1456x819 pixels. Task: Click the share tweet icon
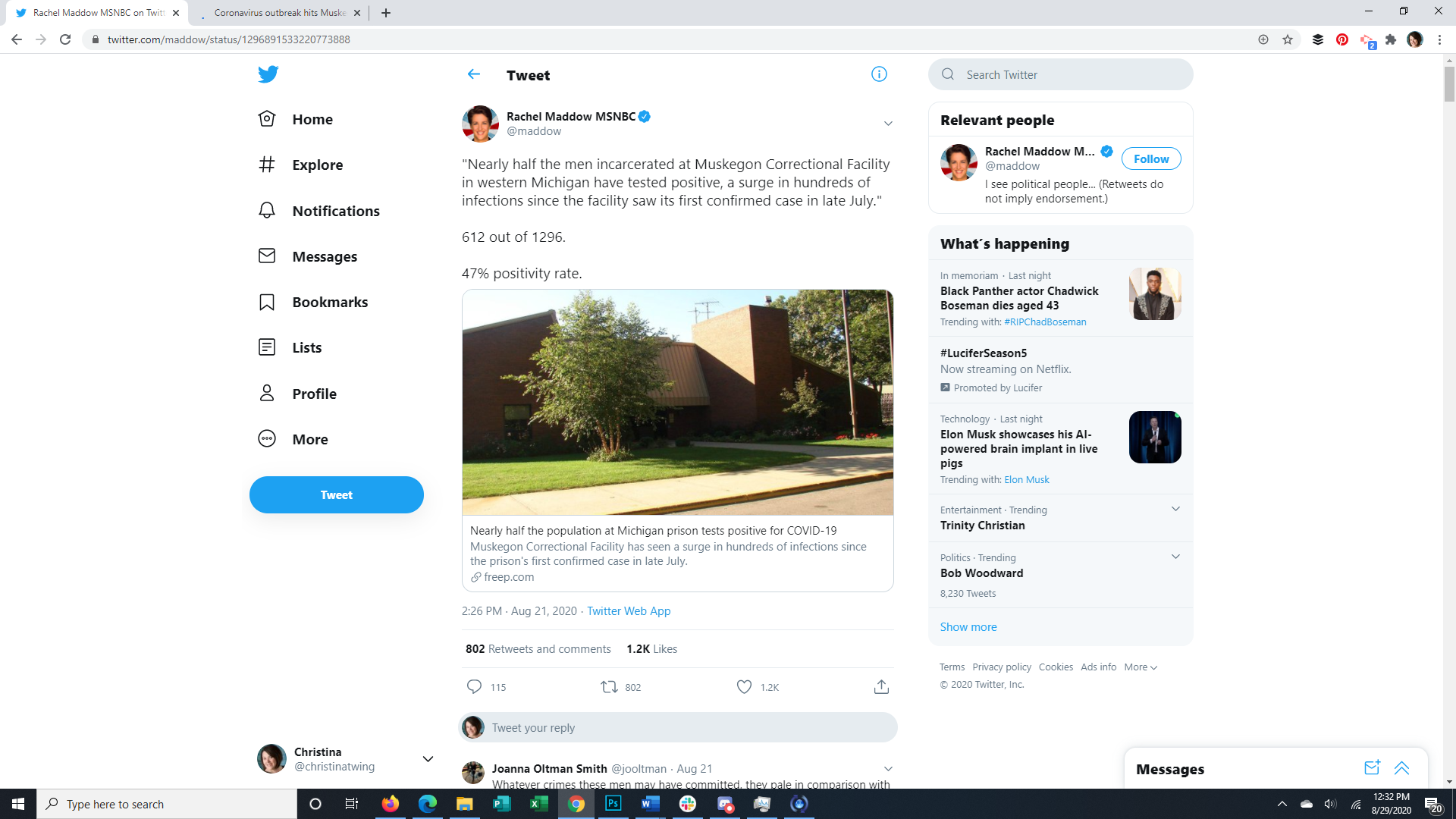(881, 687)
